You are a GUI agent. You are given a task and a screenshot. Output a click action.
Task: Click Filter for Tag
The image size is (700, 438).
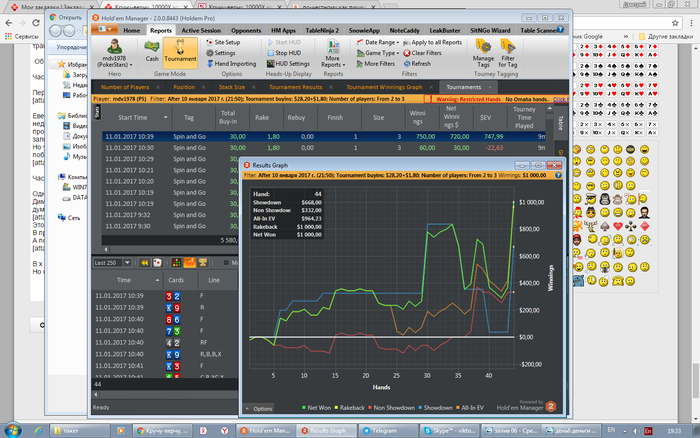[508, 53]
